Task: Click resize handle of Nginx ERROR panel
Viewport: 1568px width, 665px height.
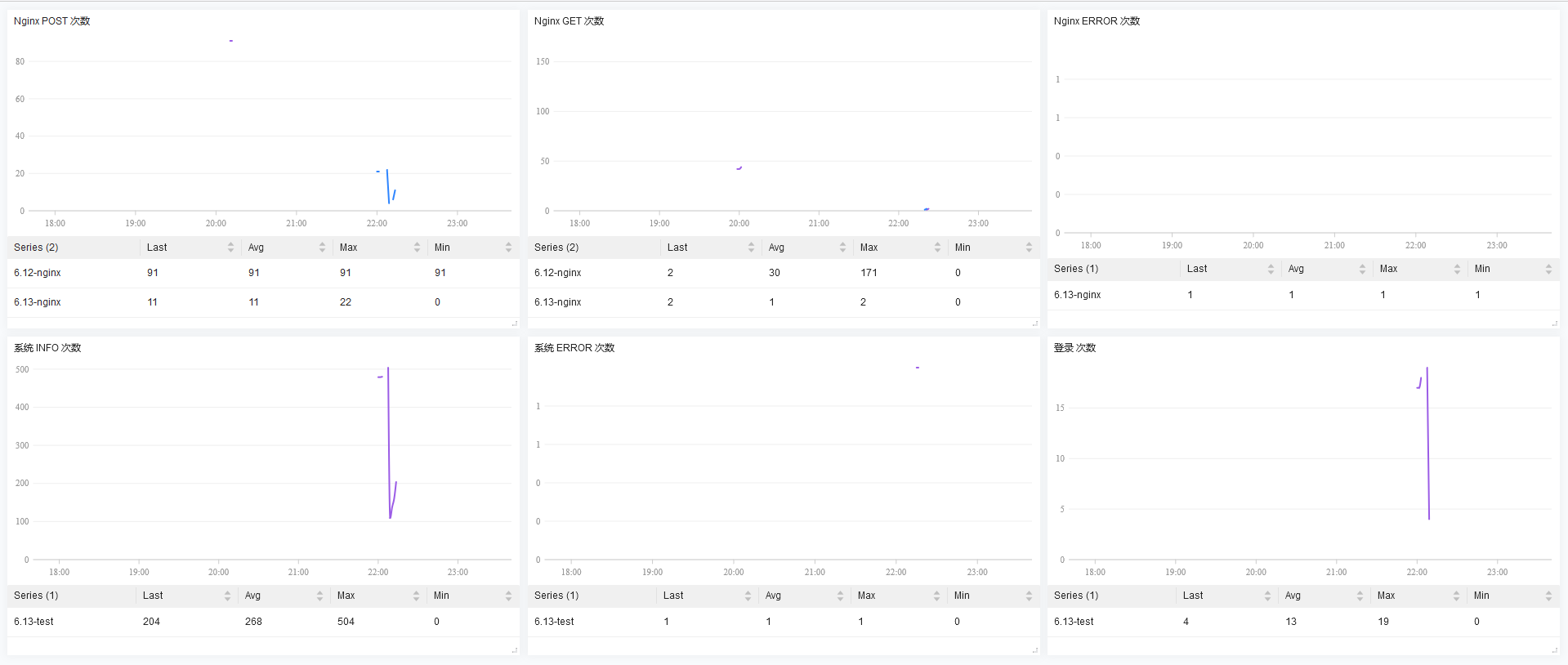Action: (1555, 324)
